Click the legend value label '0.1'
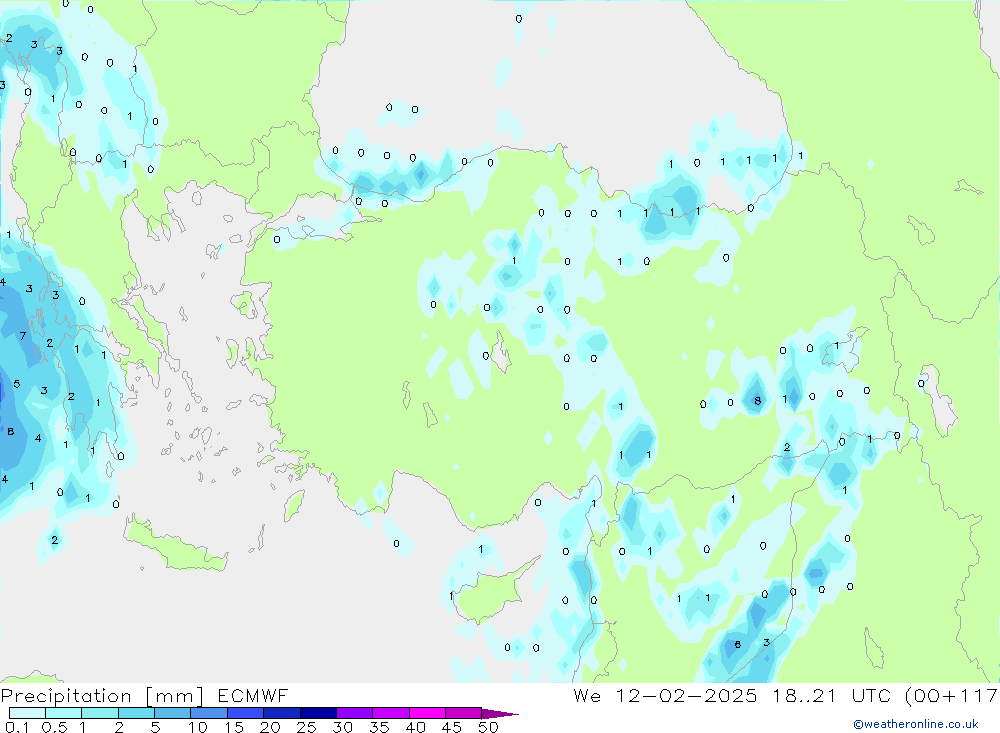 click(x=17, y=727)
